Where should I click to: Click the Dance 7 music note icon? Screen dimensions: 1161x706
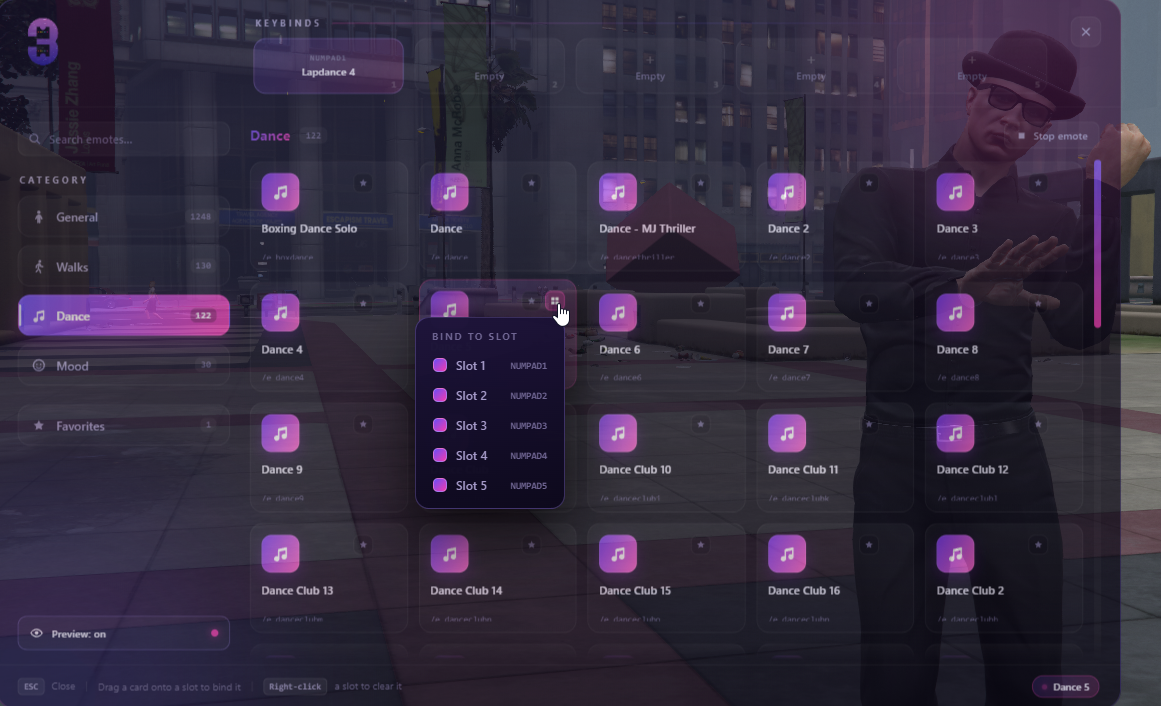pos(786,313)
